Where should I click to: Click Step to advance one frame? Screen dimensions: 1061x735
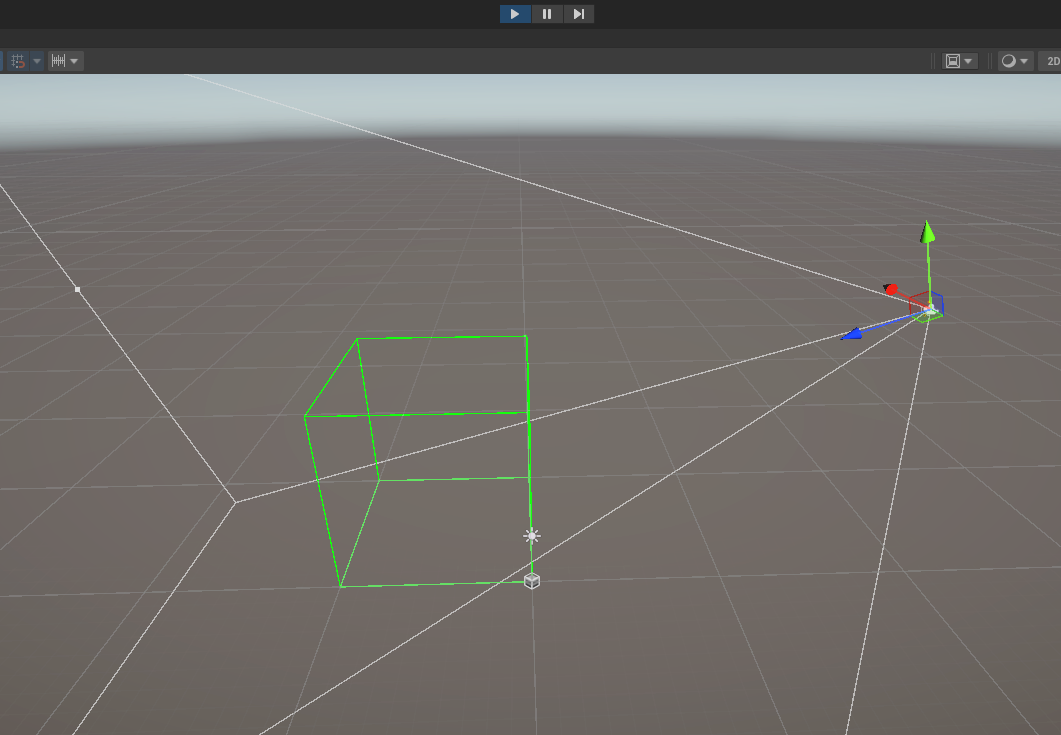click(578, 13)
